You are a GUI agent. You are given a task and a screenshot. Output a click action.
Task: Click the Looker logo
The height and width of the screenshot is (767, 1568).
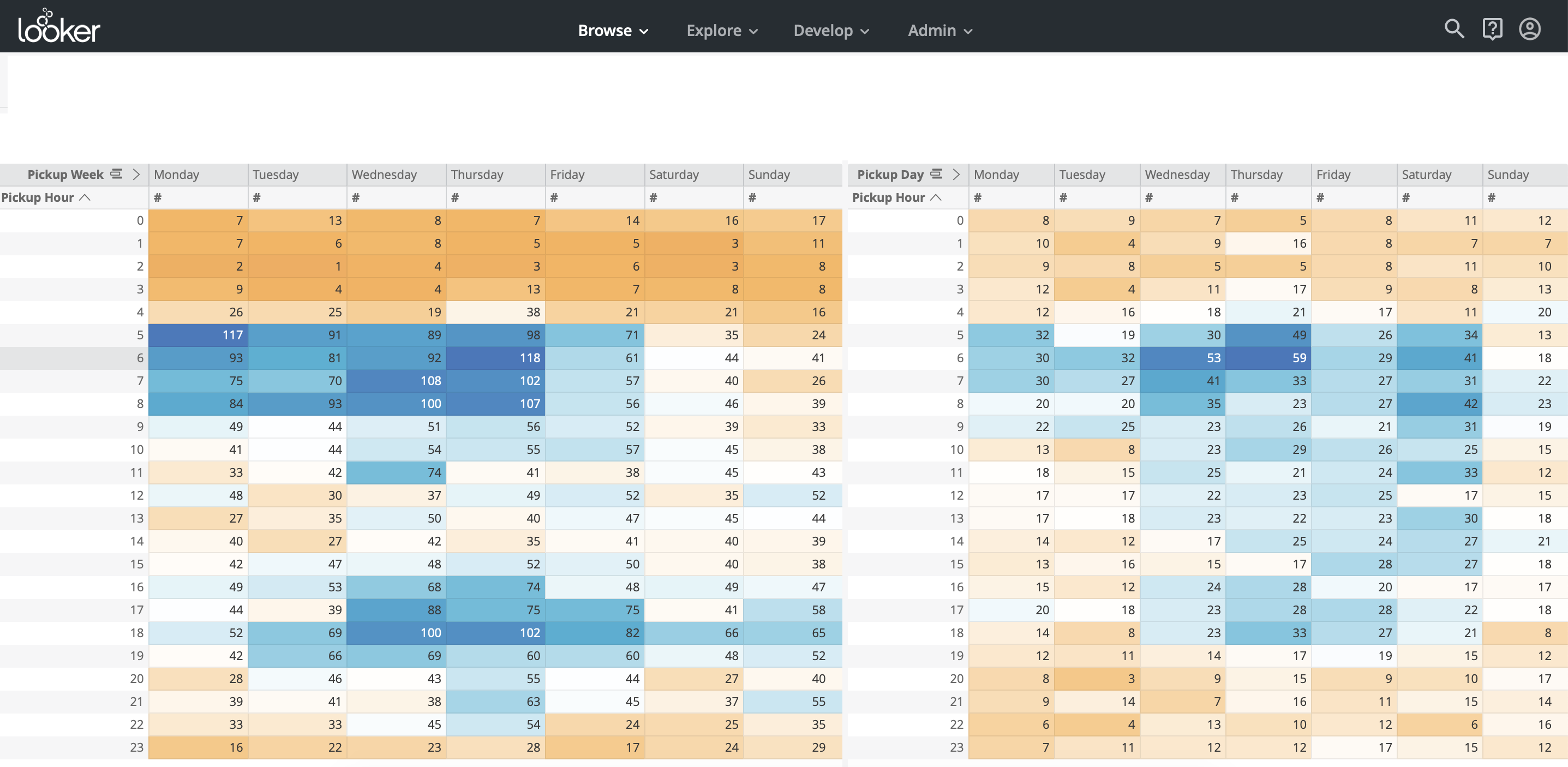(59, 27)
